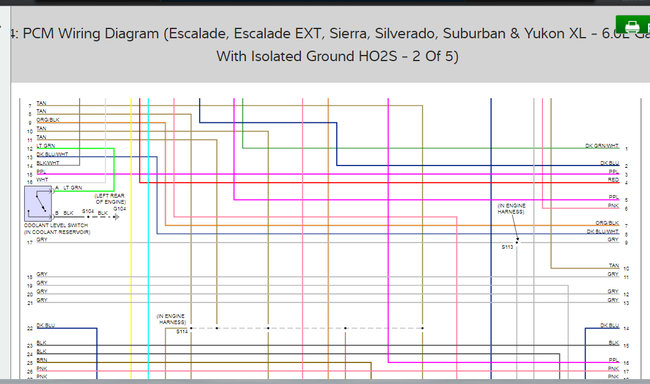Image resolution: width=650 pixels, height=384 pixels.
Task: Click the COOLANT LEVEL SWITCH label
Action: click(56, 225)
